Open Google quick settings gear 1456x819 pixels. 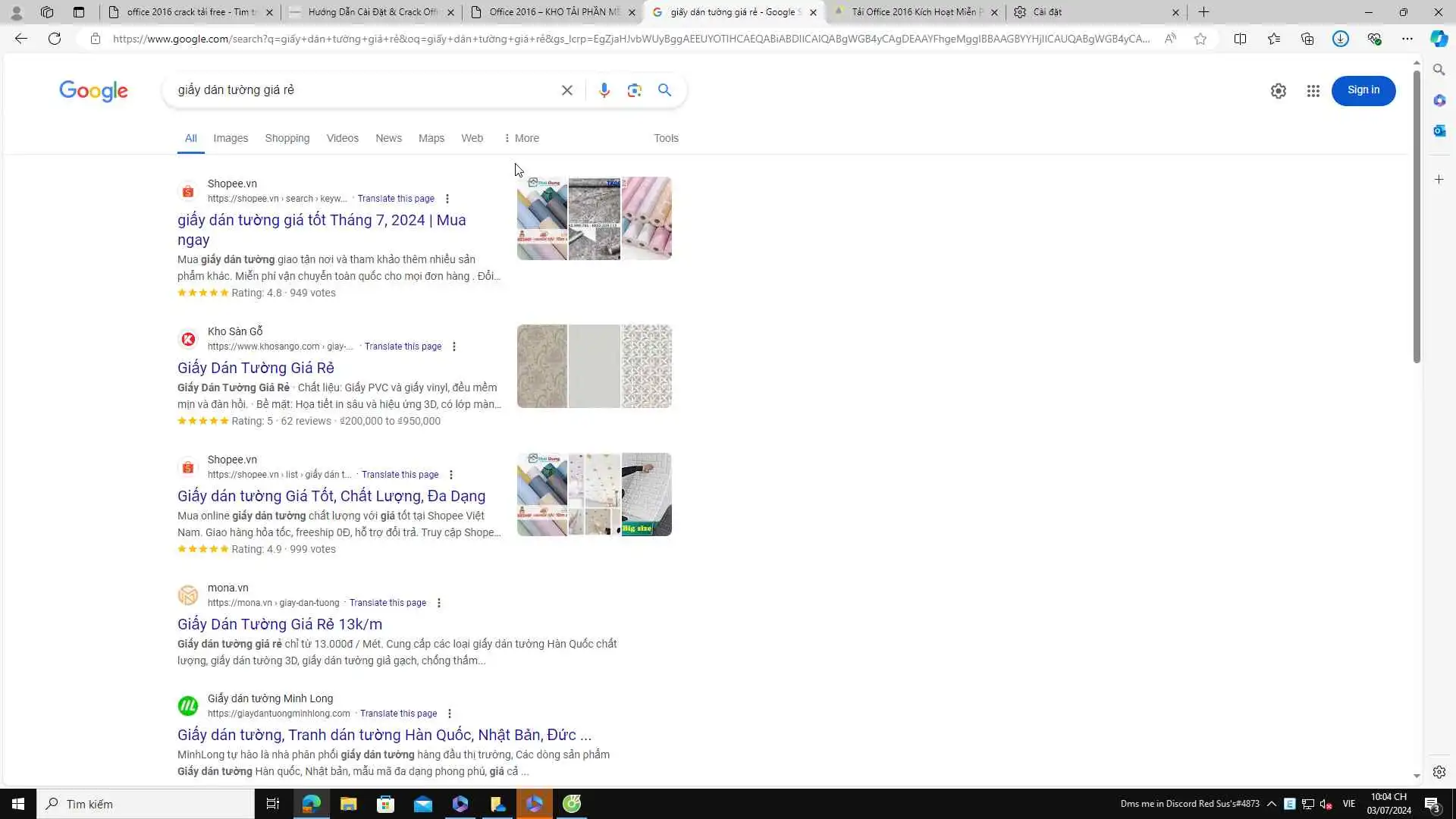pos(1278,91)
